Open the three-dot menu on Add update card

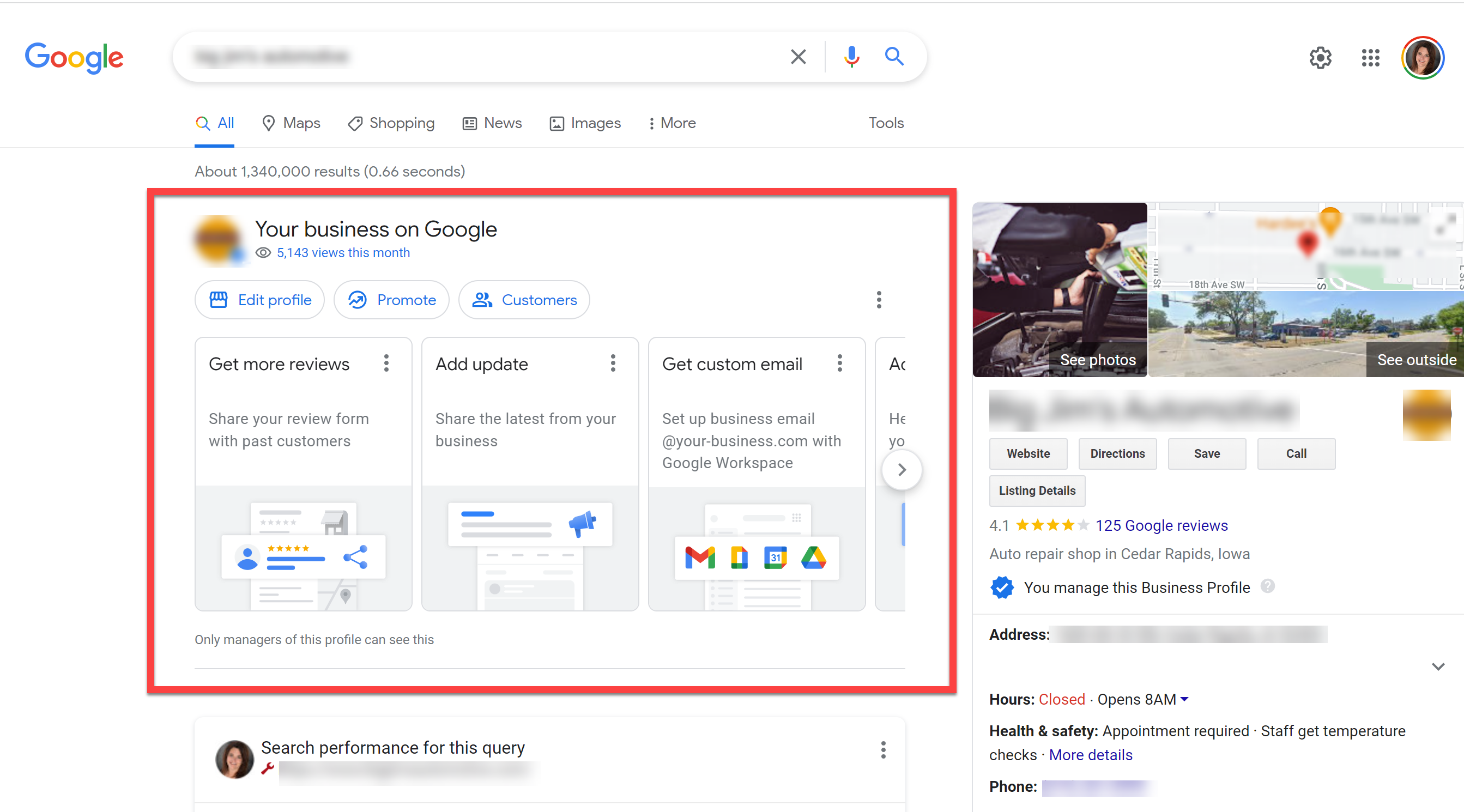[x=613, y=363]
